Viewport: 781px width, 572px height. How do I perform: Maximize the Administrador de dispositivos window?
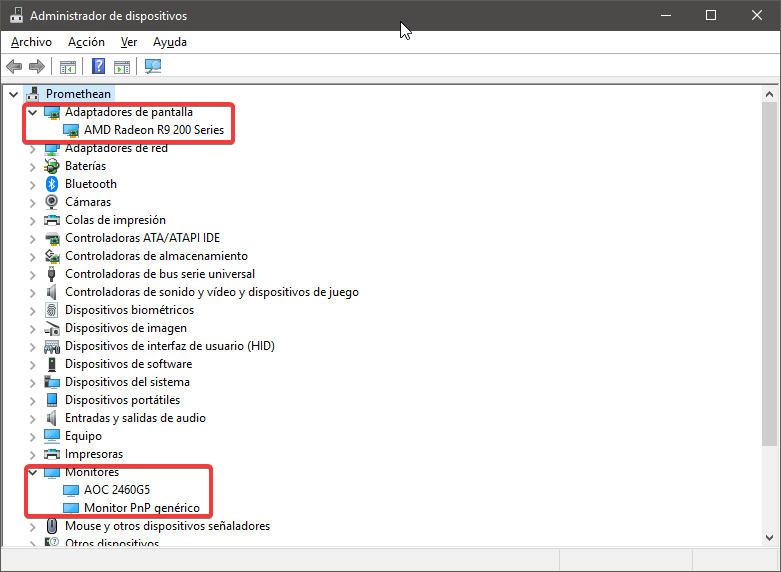coord(711,15)
